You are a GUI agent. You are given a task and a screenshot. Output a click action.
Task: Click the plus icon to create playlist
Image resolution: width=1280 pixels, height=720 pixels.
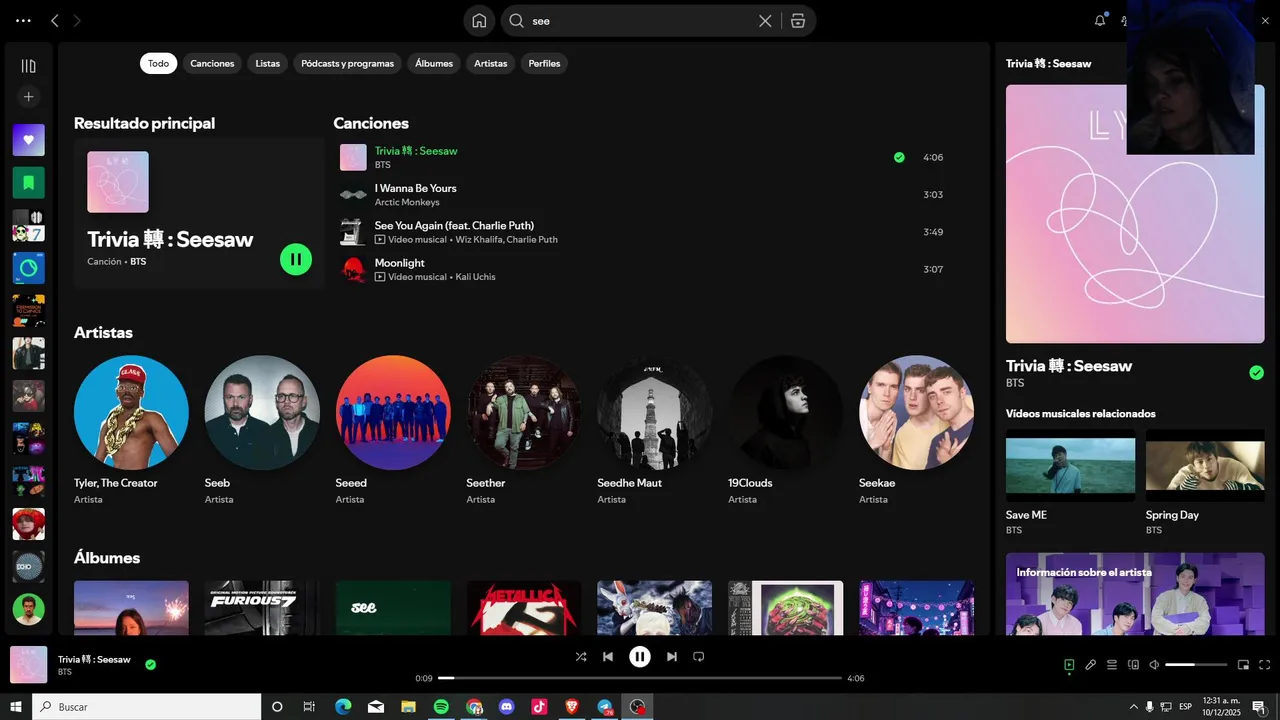pos(28,97)
